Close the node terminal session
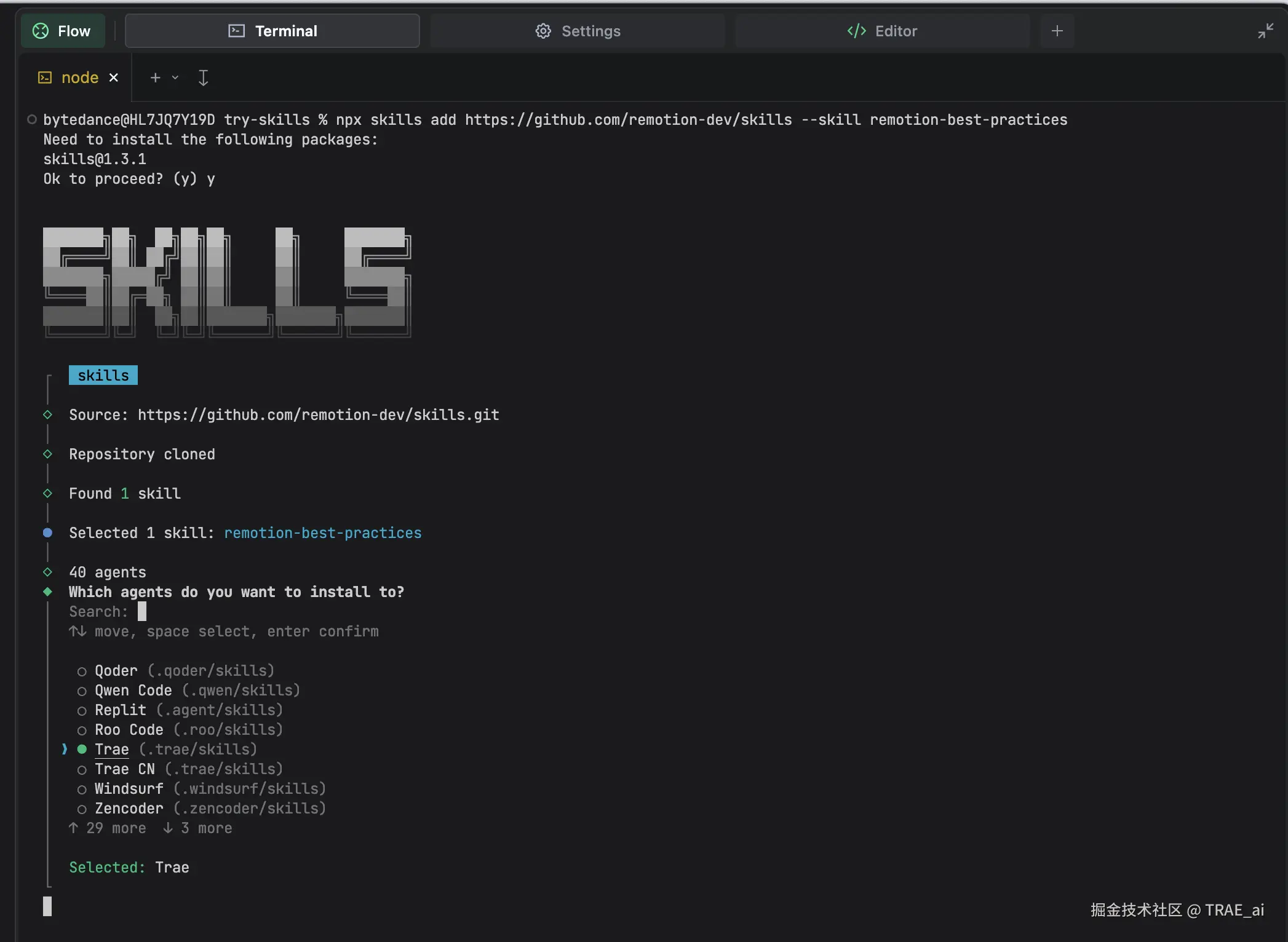This screenshot has height=942, width=1288. [114, 77]
